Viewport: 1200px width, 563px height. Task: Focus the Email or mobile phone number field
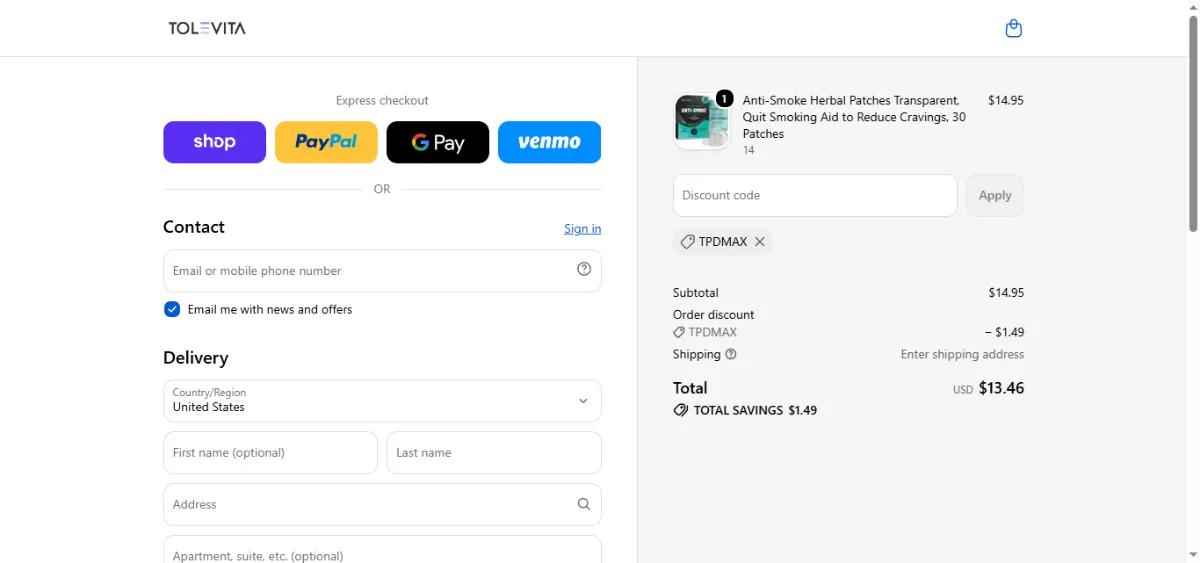click(382, 270)
